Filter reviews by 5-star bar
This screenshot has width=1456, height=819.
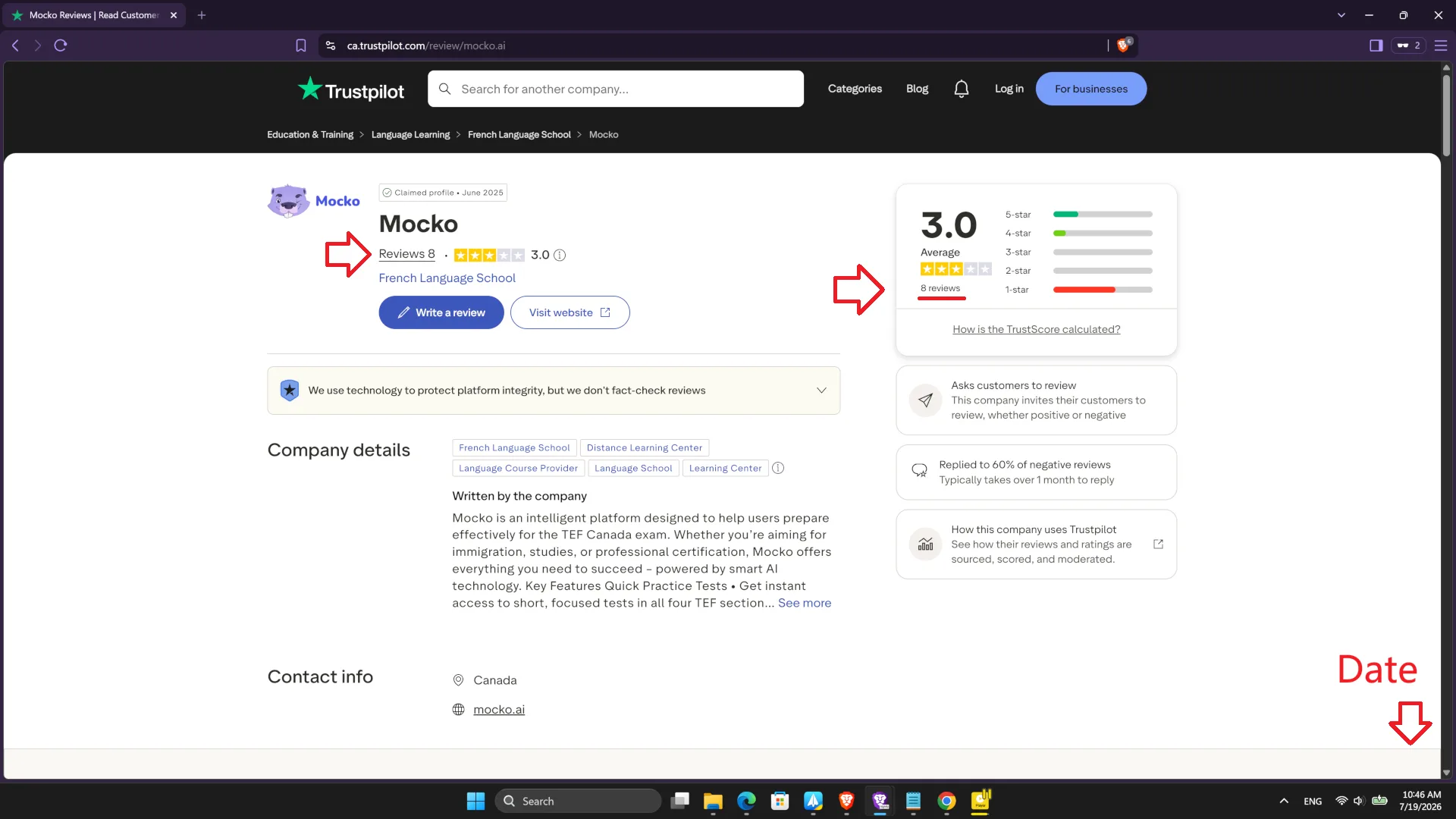[1103, 215]
